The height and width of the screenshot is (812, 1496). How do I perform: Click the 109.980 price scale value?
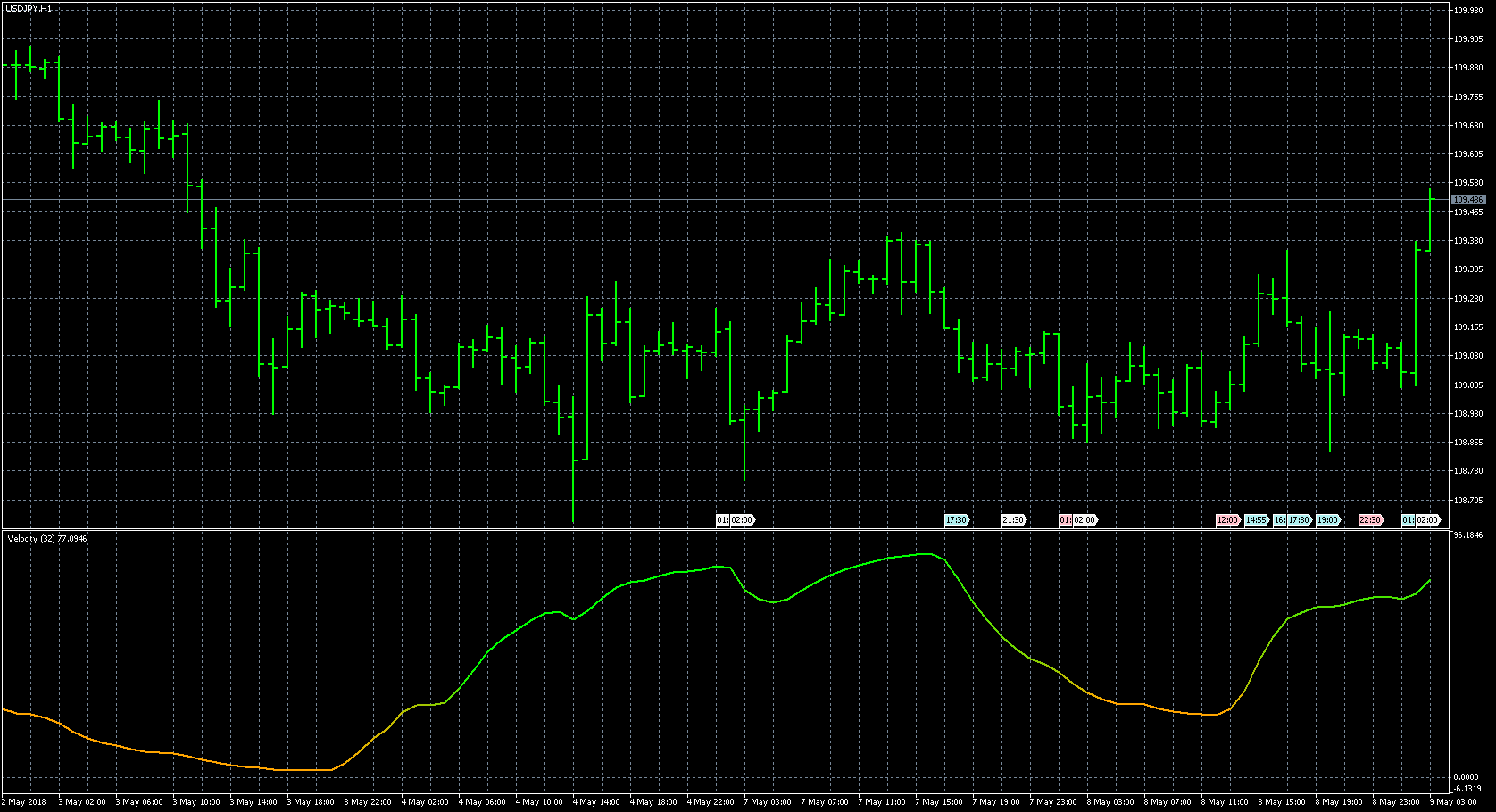pos(1467,11)
